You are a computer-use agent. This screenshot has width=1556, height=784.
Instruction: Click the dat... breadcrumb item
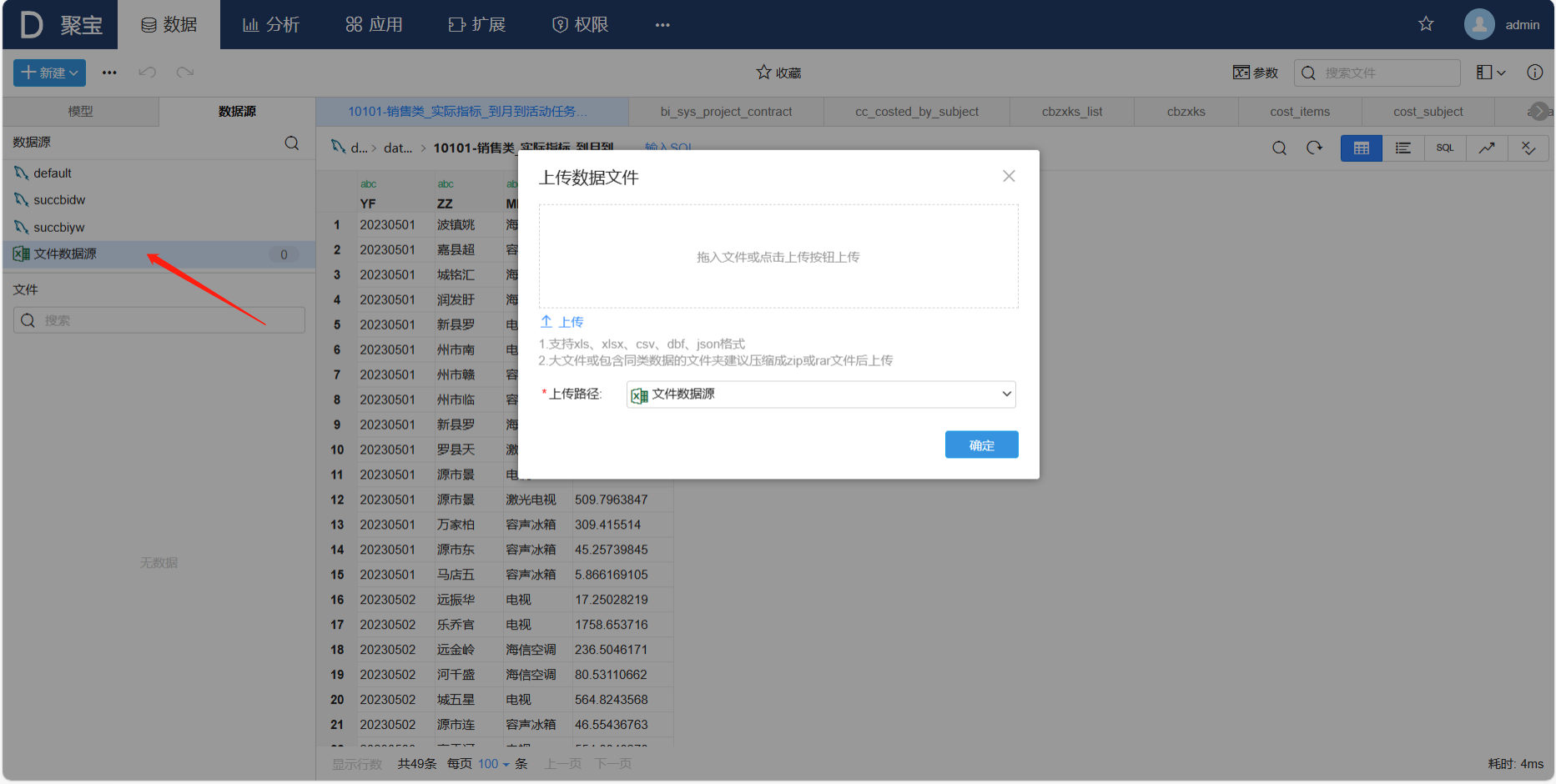398,148
